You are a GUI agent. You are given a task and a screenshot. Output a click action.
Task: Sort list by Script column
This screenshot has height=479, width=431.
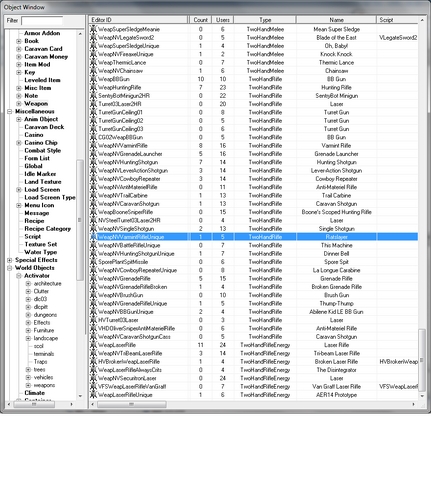click(x=397, y=20)
